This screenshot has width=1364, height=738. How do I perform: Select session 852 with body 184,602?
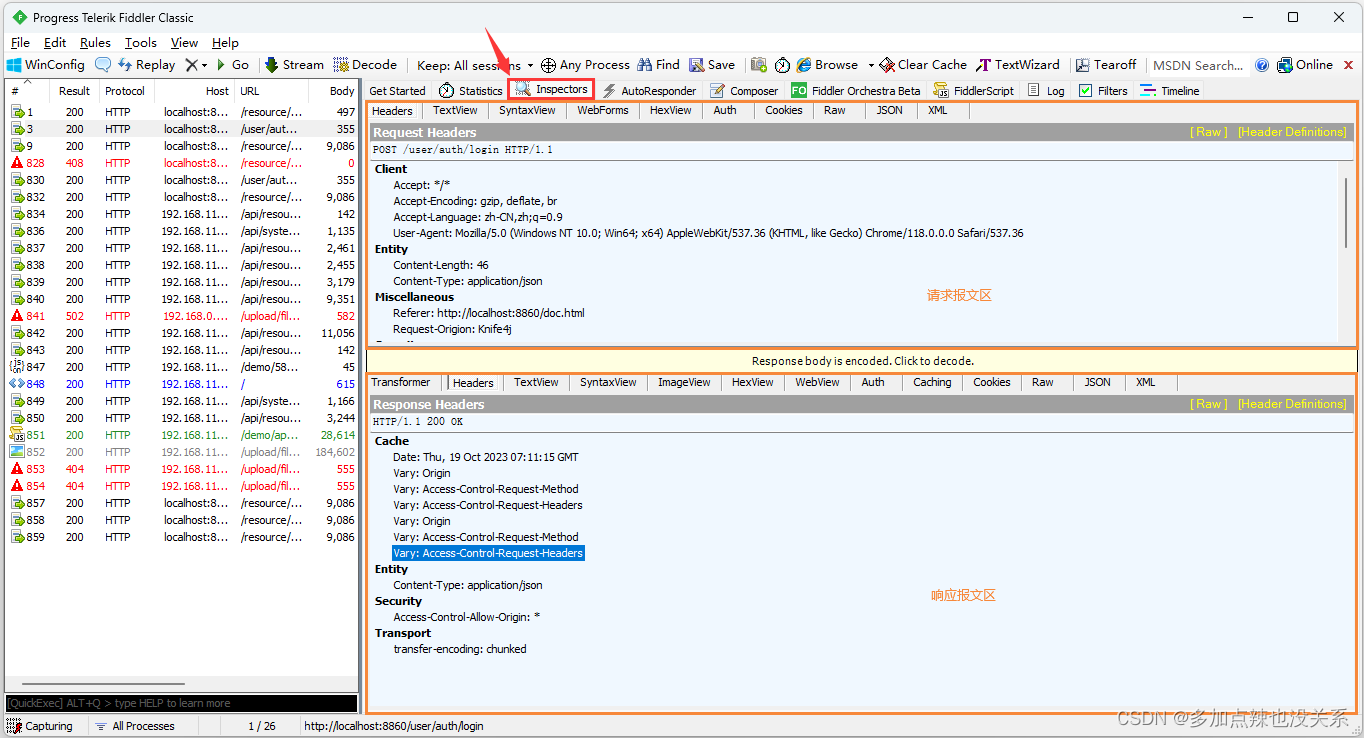point(182,452)
